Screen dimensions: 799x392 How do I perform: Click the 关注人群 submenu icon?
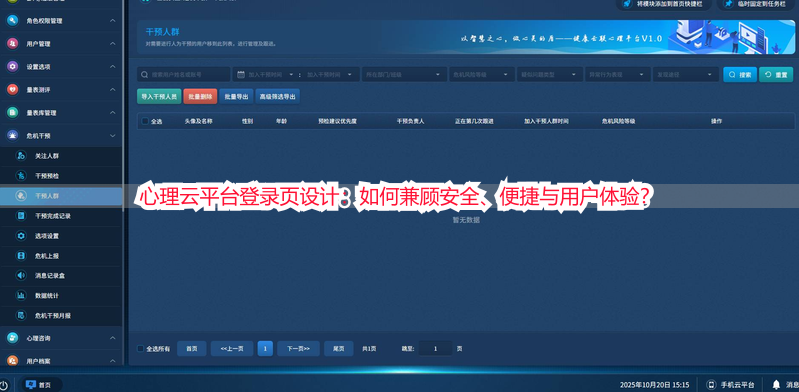click(21, 156)
